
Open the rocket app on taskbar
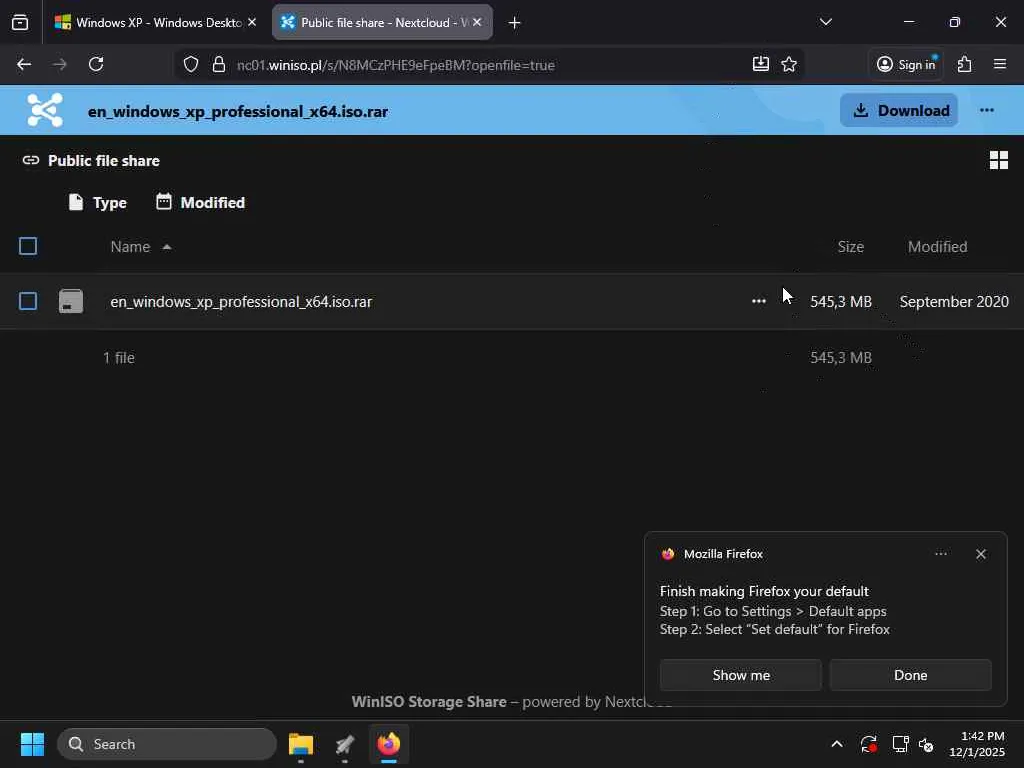click(x=345, y=744)
